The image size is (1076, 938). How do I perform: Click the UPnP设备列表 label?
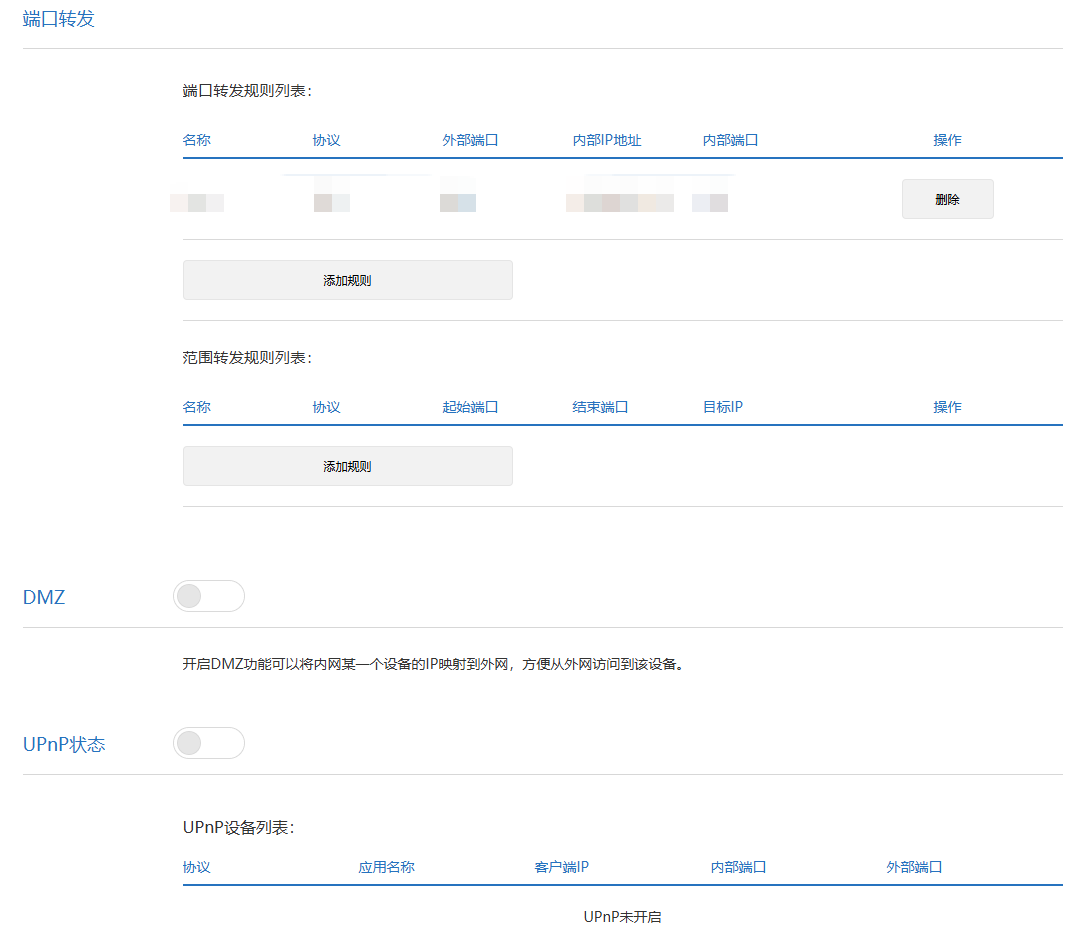(238, 828)
